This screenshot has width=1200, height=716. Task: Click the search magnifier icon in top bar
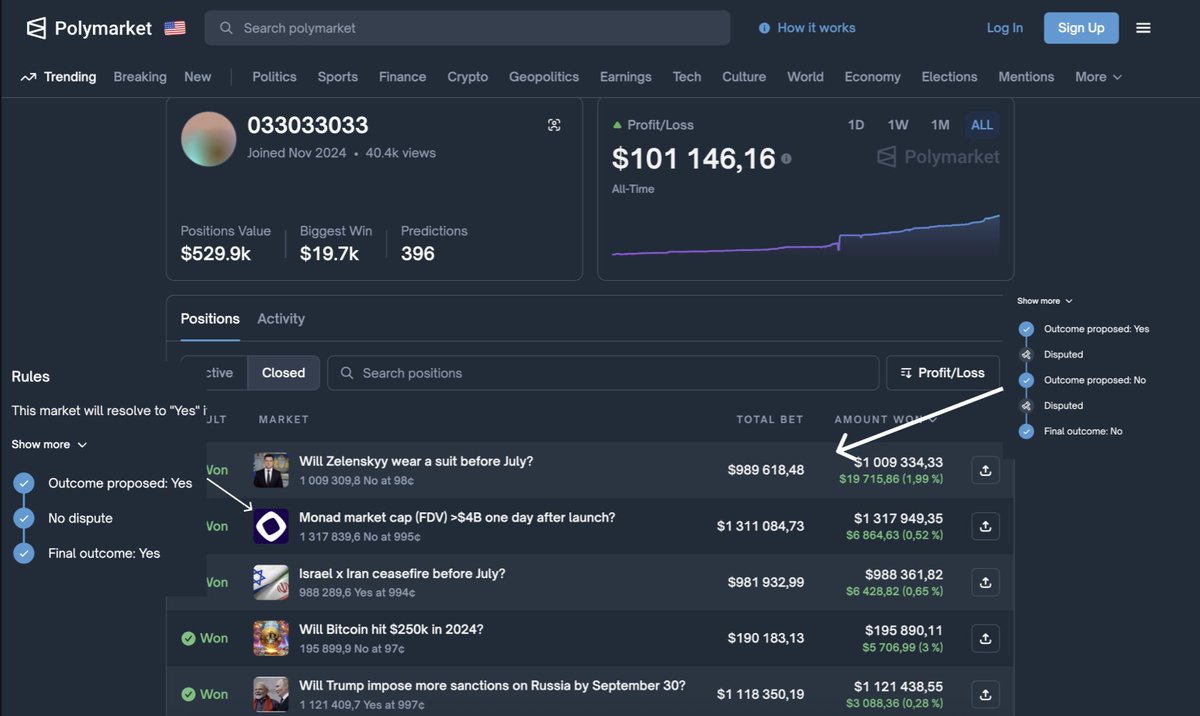tap(227, 28)
